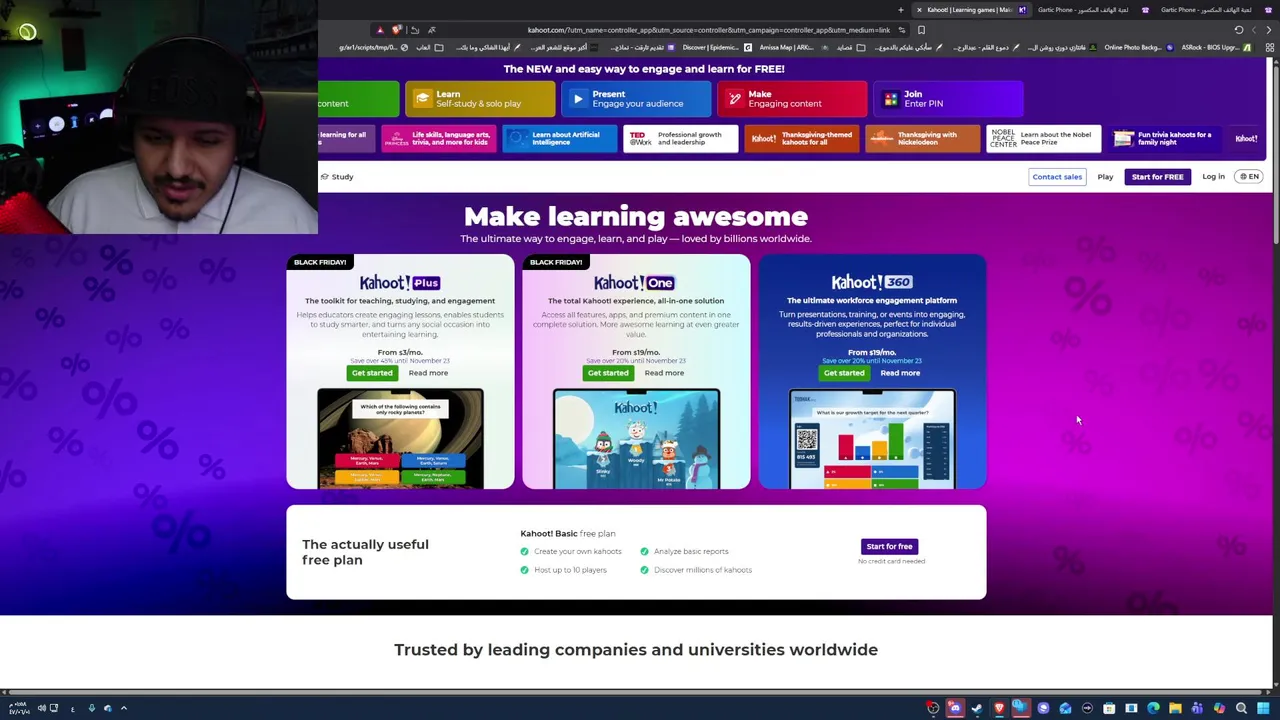1280x720 pixels.
Task: Click the Brave Shields lion icon
Action: (x=397, y=30)
